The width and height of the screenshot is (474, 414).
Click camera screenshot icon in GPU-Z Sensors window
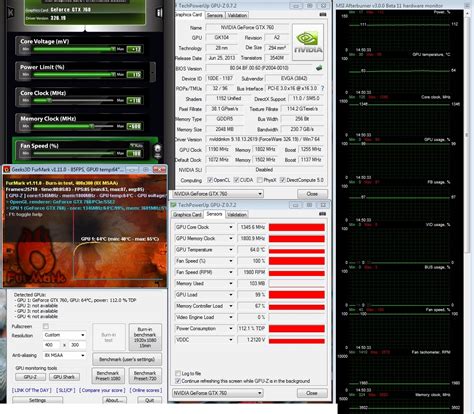322,214
